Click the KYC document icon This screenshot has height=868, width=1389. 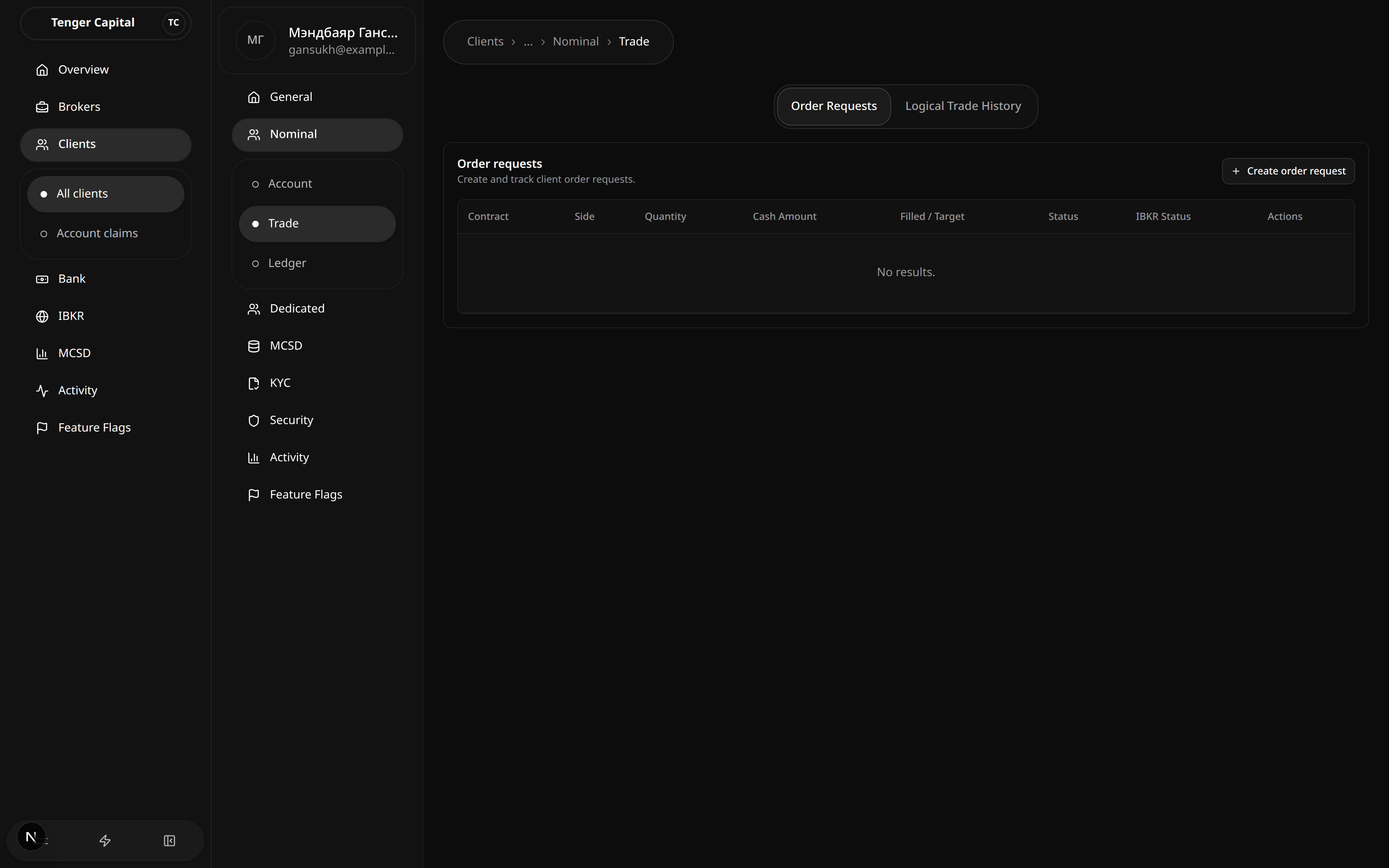[x=254, y=384]
